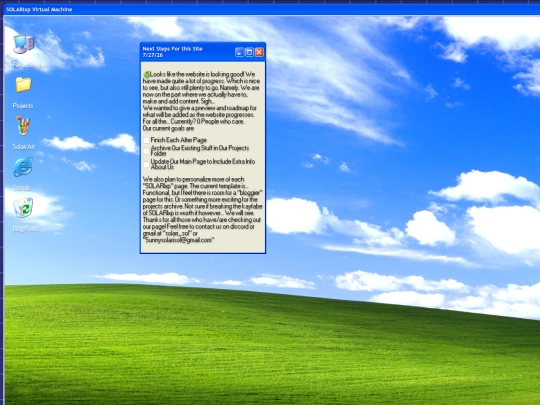Click the green leaf icon in the note
The height and width of the screenshot is (405, 540).
[x=147, y=74]
